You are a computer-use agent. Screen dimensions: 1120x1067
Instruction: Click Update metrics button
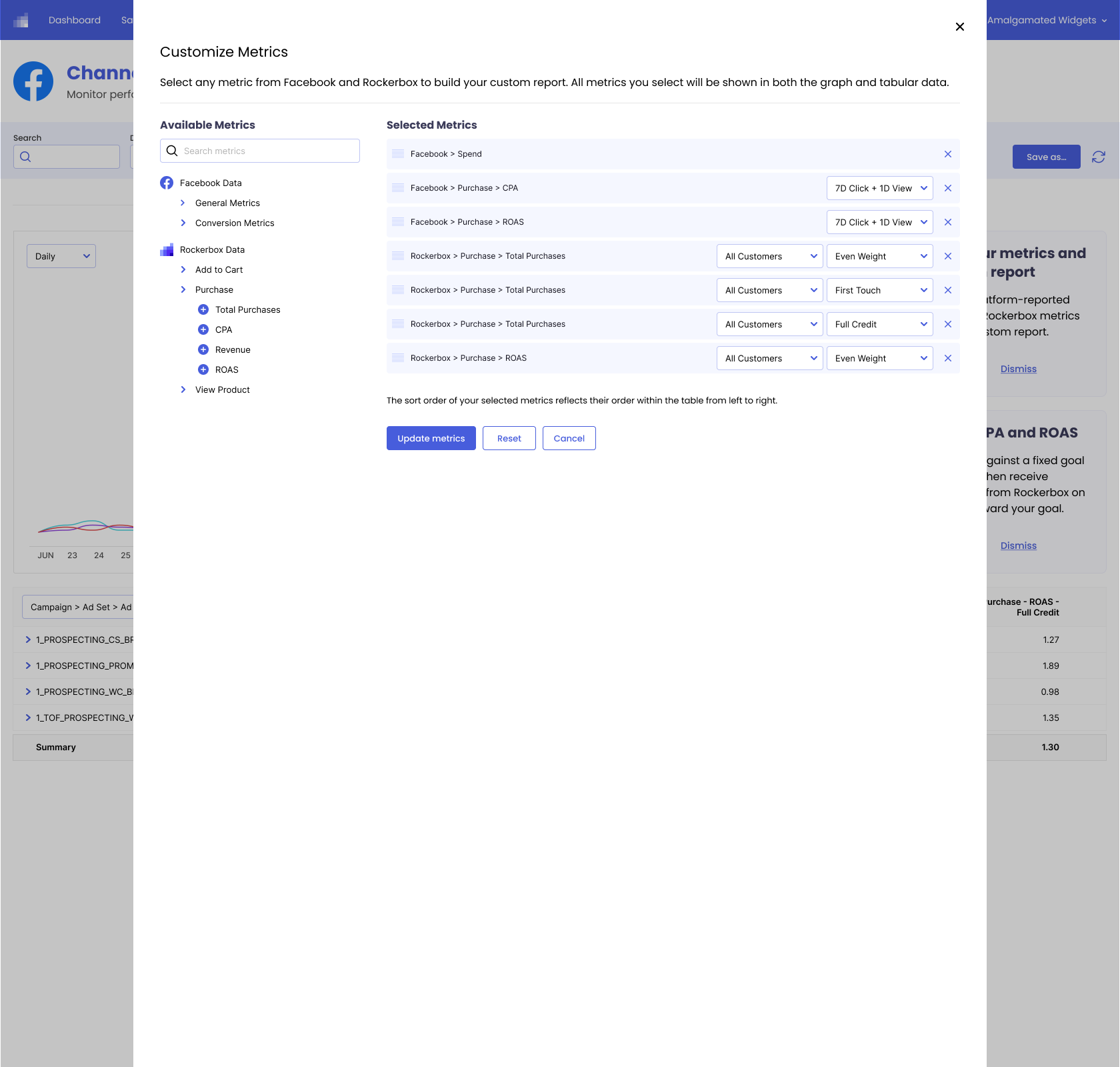[x=431, y=438]
